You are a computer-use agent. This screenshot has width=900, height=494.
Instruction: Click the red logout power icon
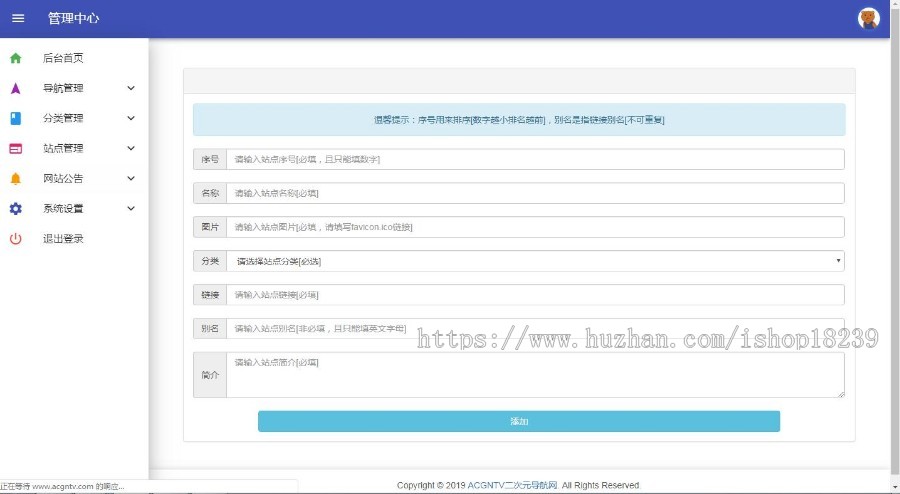pyautogui.click(x=15, y=239)
